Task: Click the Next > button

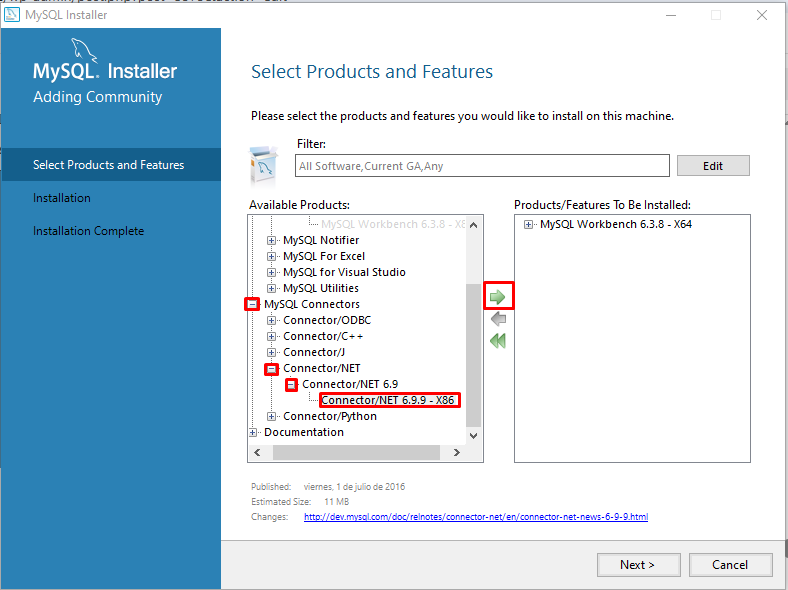Action: [x=638, y=565]
